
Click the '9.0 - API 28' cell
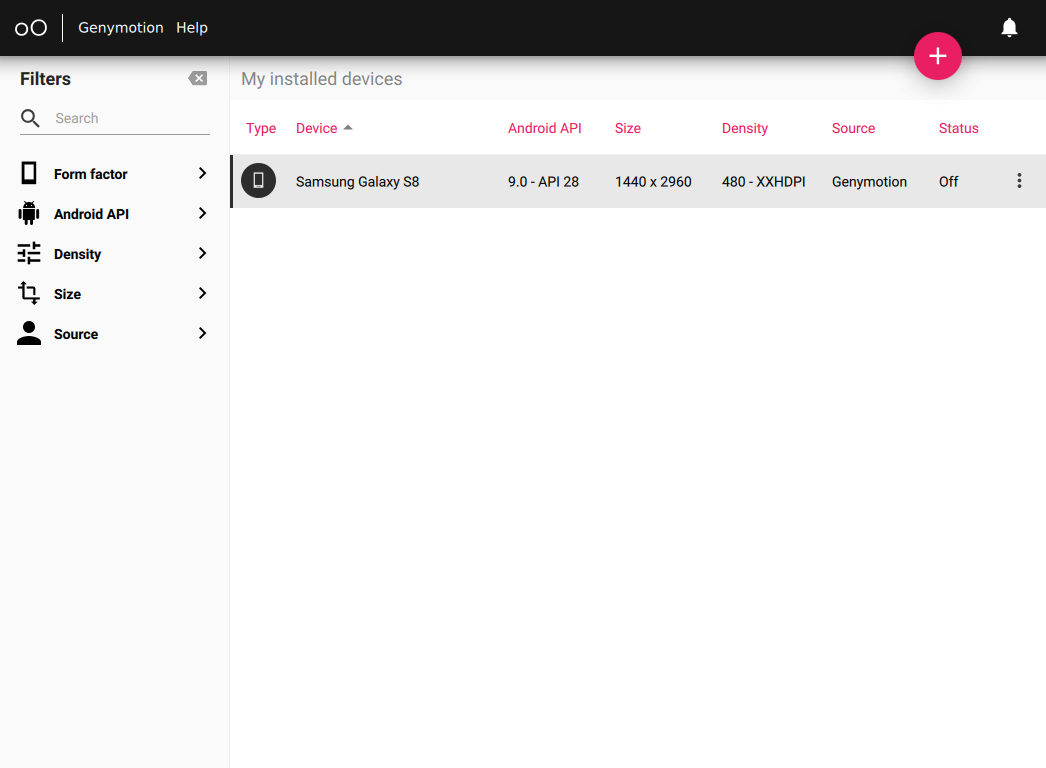543,181
